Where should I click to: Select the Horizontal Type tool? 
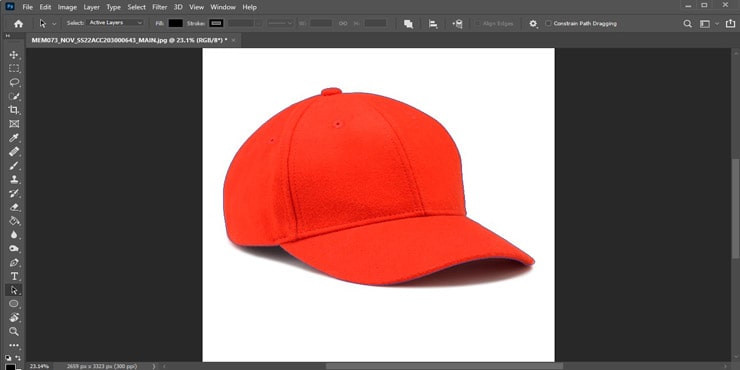click(14, 276)
